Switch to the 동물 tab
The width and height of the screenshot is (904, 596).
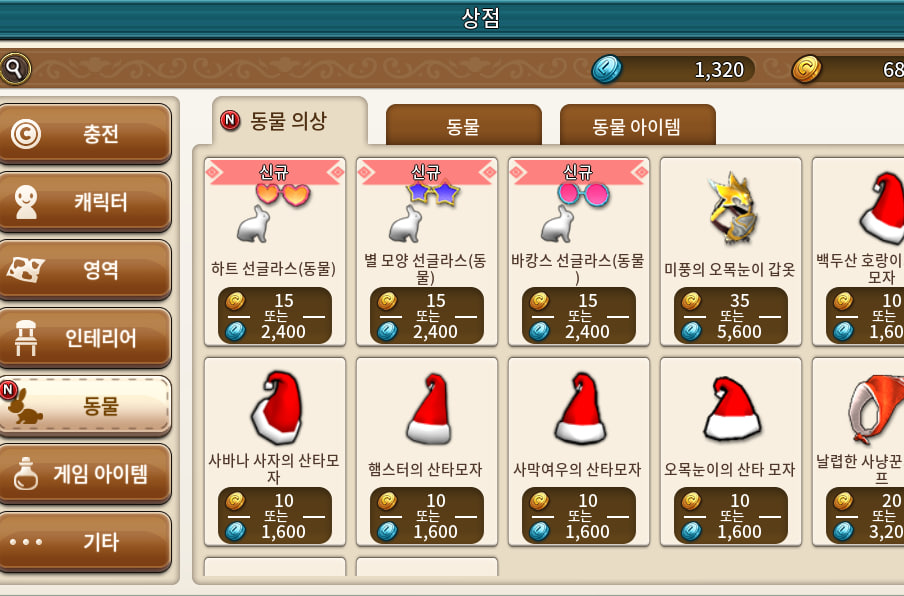coord(464,126)
